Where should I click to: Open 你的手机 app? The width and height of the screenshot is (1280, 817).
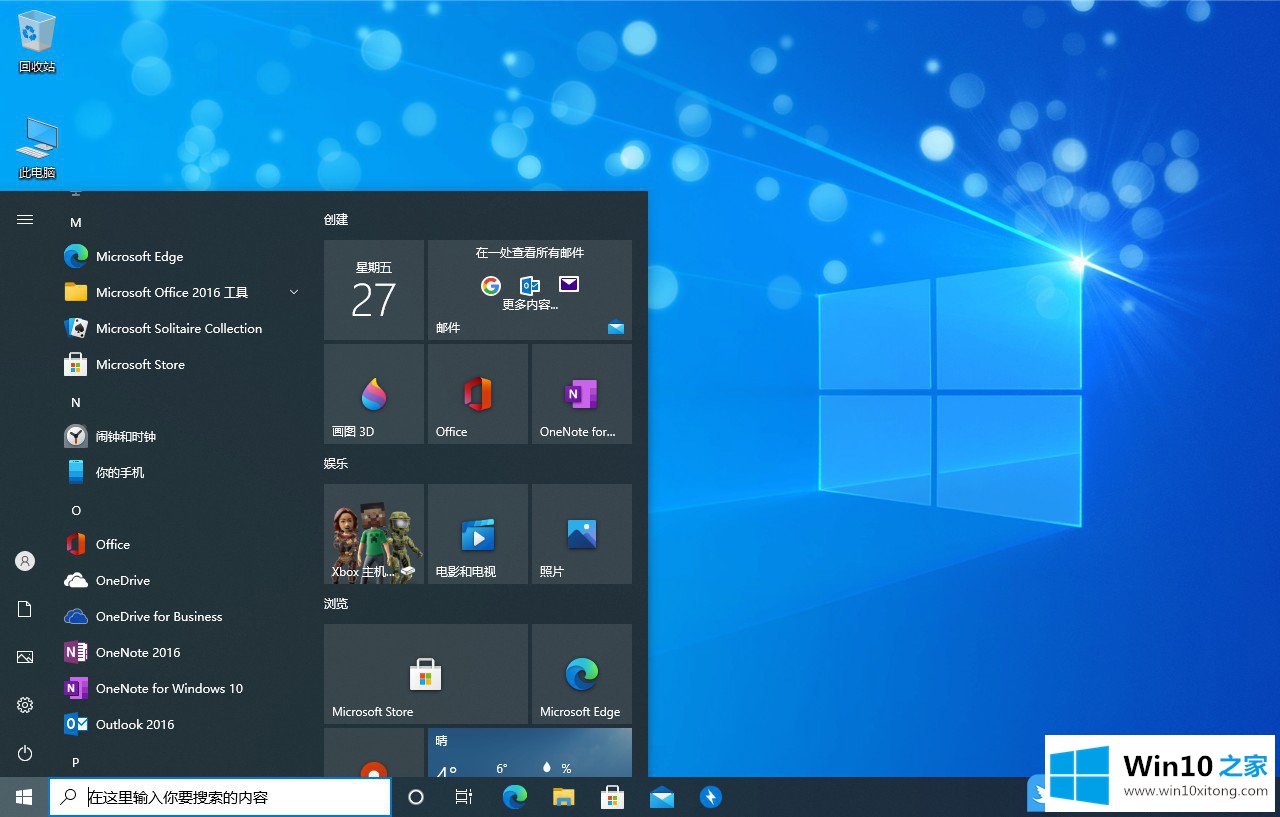[x=182, y=473]
